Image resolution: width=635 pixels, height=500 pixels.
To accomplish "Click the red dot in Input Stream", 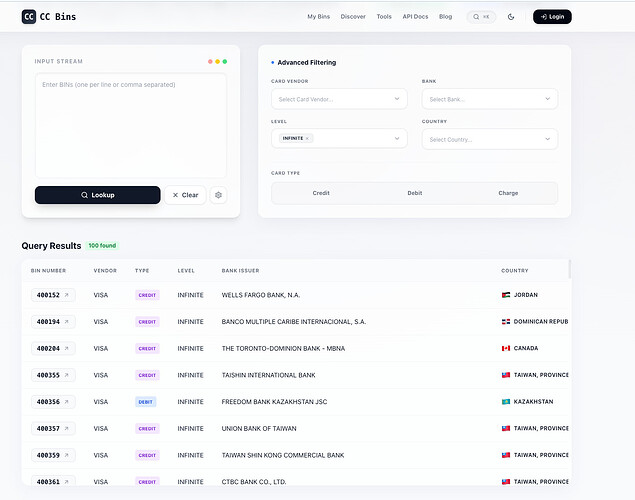I will (210, 62).
